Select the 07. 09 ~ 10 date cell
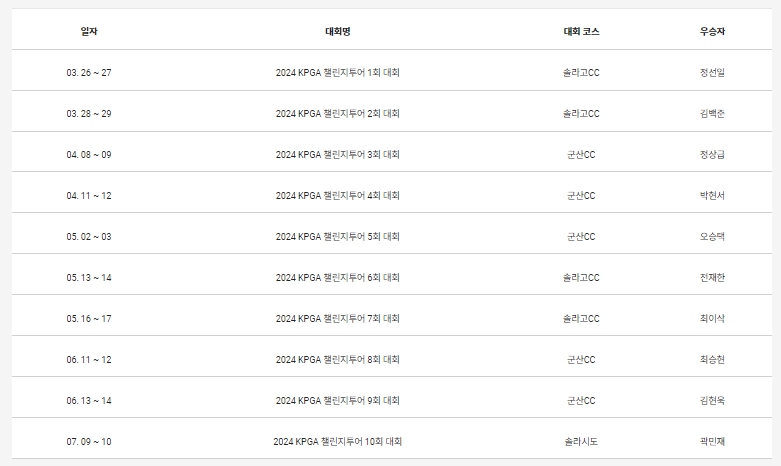The width and height of the screenshot is (781, 466). point(89,441)
